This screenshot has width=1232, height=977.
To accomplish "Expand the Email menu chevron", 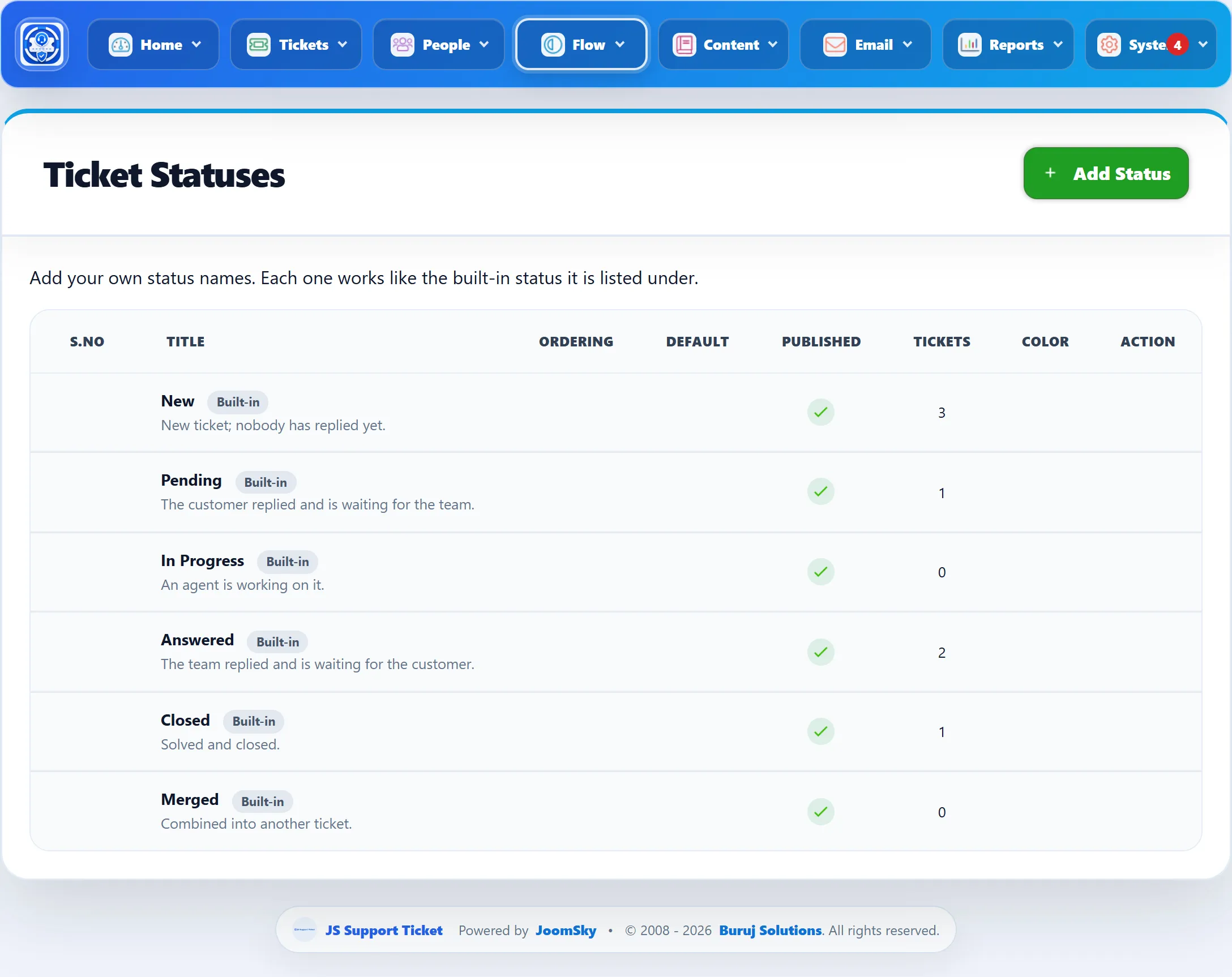I will pos(908,45).
